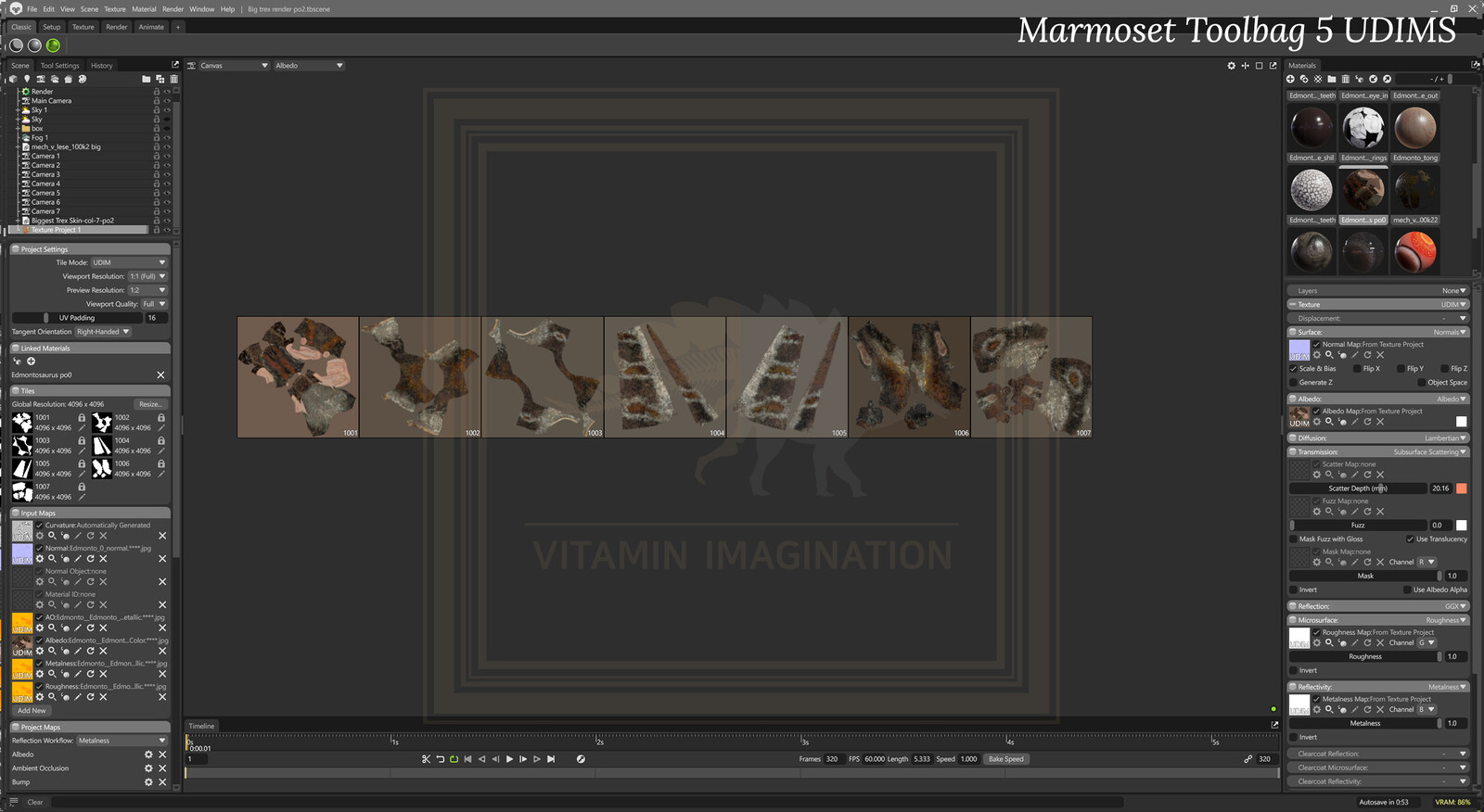Toggle Use Translucency checkbox
Screen dimensions: 1484x812
click(1410, 539)
